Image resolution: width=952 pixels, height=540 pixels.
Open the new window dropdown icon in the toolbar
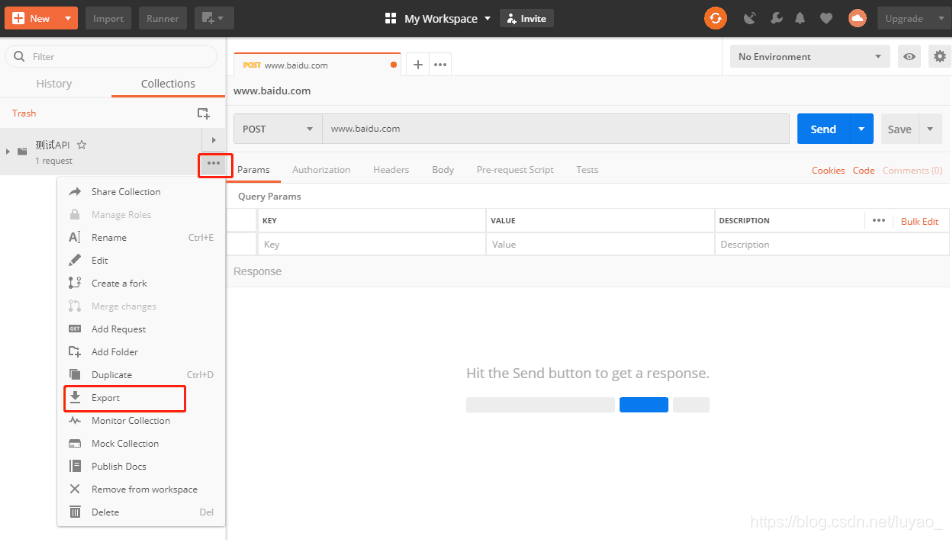click(214, 18)
